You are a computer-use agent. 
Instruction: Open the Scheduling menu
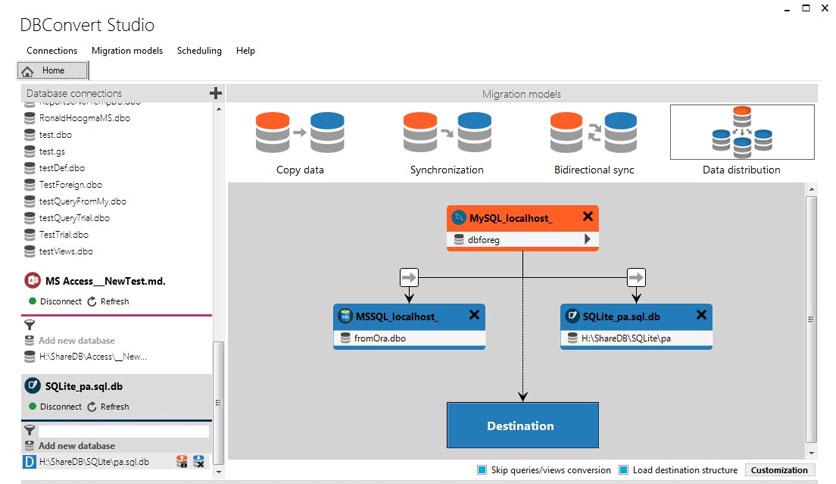[x=199, y=51]
